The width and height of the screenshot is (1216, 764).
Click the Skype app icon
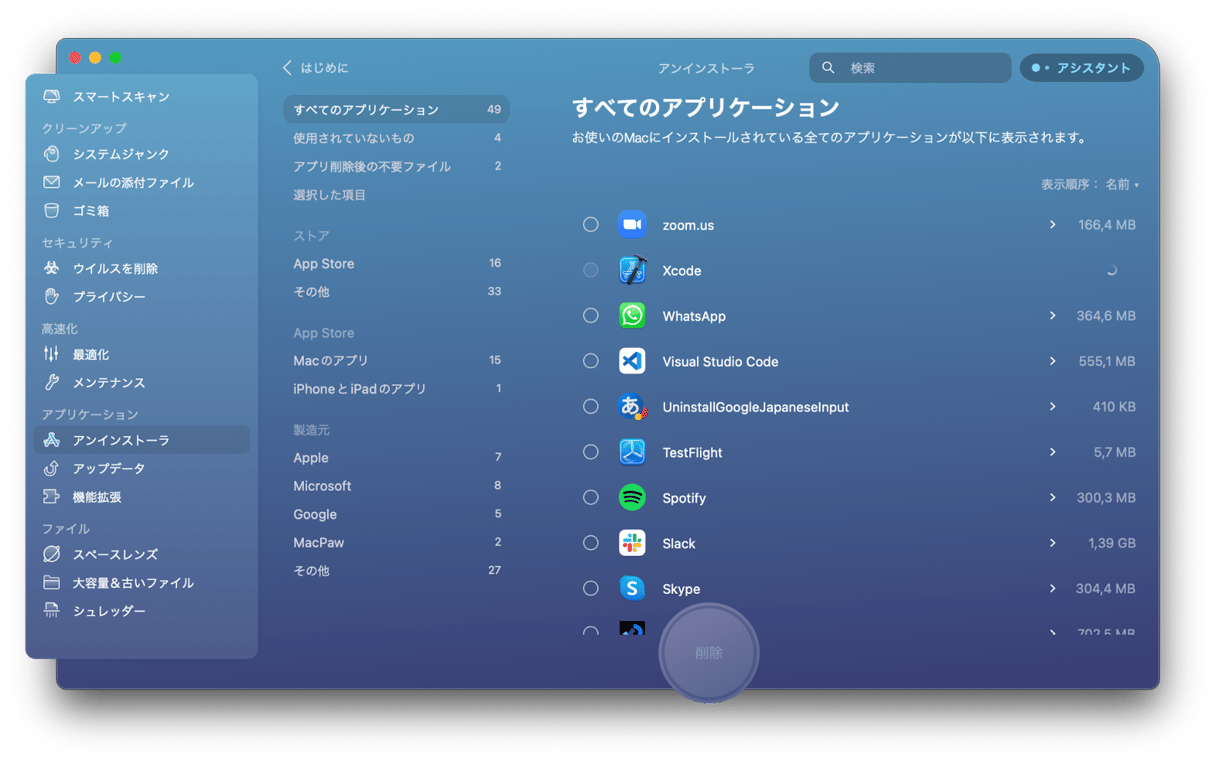click(x=632, y=588)
